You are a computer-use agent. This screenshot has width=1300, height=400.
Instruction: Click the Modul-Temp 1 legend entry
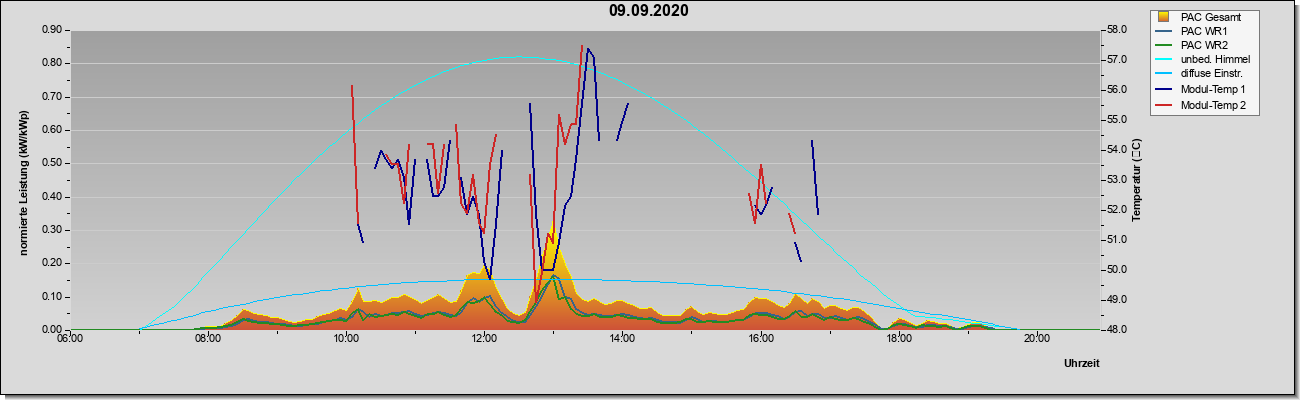pyautogui.click(x=1201, y=90)
